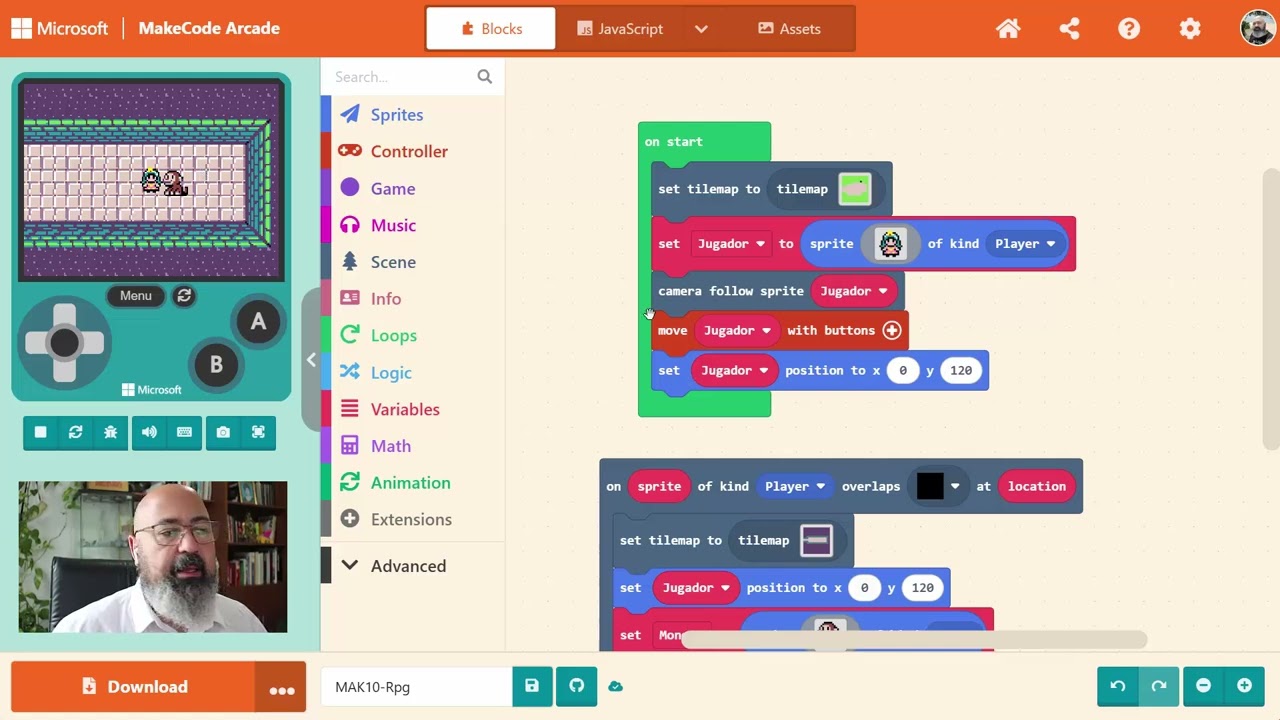Open the Sprites toolbox category

coord(412,115)
